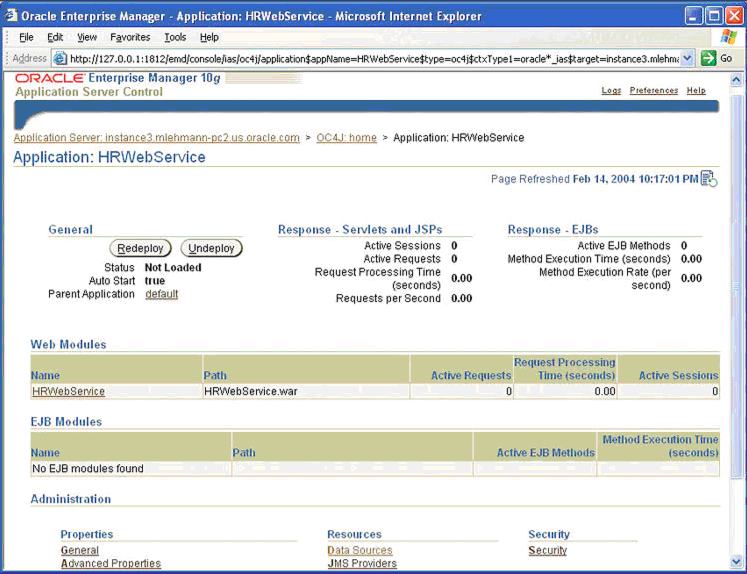Image resolution: width=747 pixels, height=574 pixels.
Task: Open Advanced Properties link
Action: click(x=110, y=564)
